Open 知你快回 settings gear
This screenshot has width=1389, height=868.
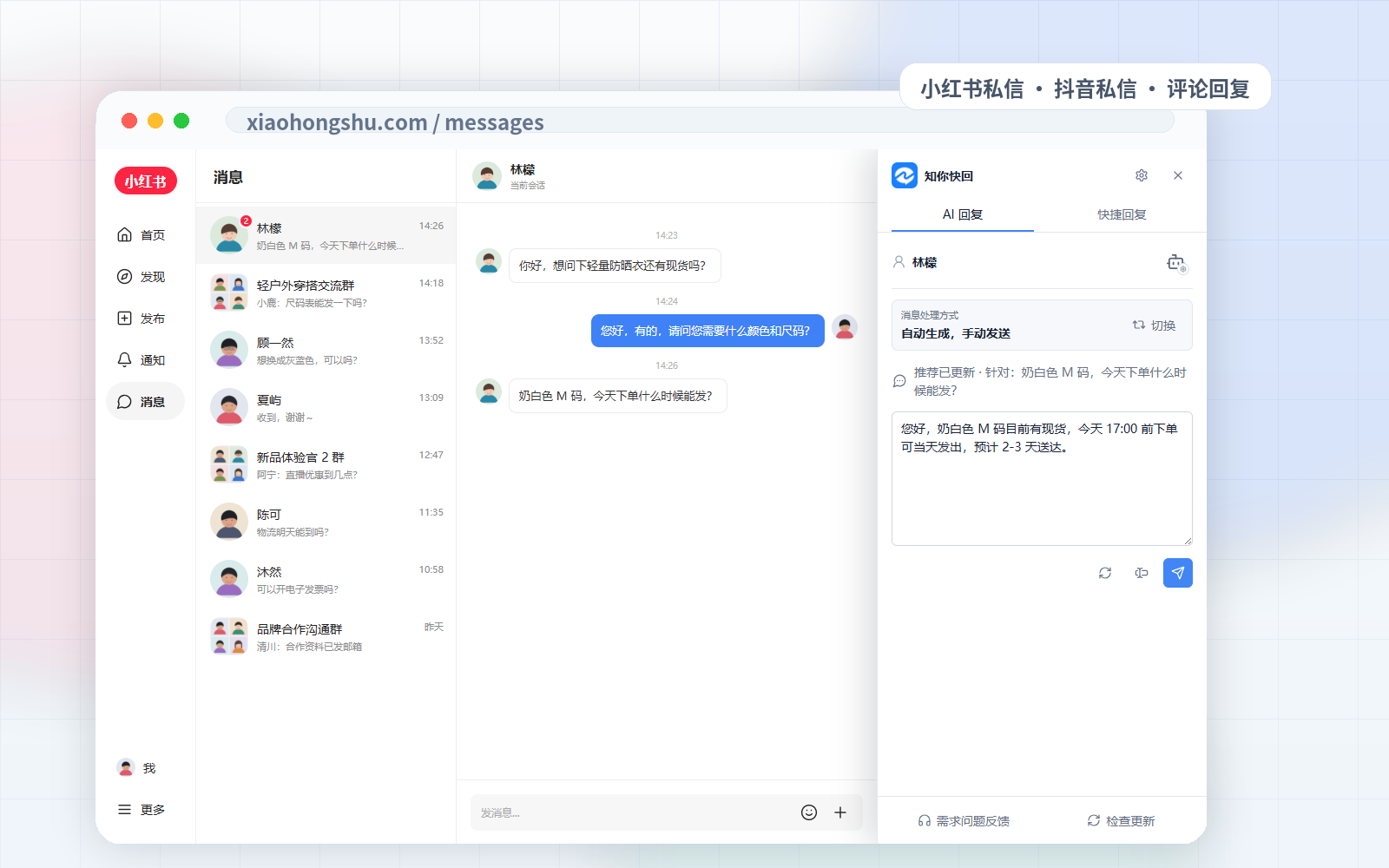(1142, 175)
